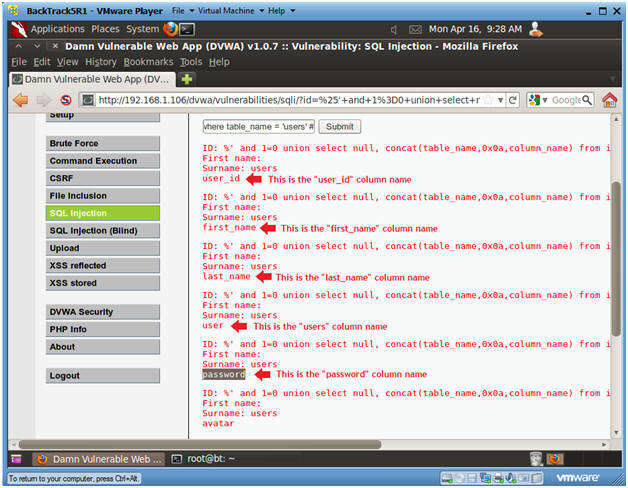
Task: Open the Virtual Machine dropdown menu
Action: click(231, 11)
